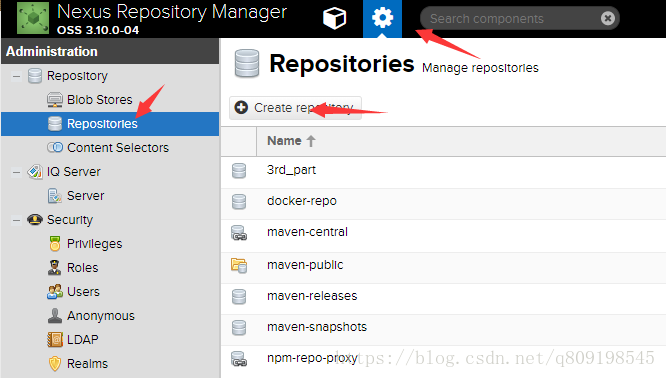Image resolution: width=666 pixels, height=378 pixels.
Task: Click the Realms shield icon
Action: (55, 364)
